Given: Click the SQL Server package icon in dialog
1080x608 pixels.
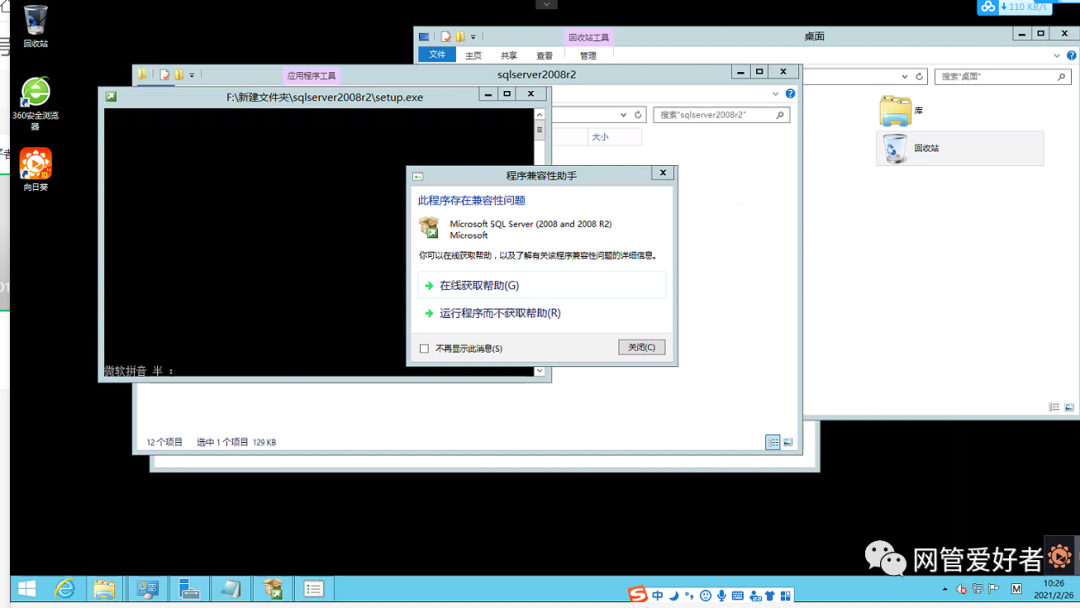Looking at the screenshot, I should pyautogui.click(x=429, y=227).
